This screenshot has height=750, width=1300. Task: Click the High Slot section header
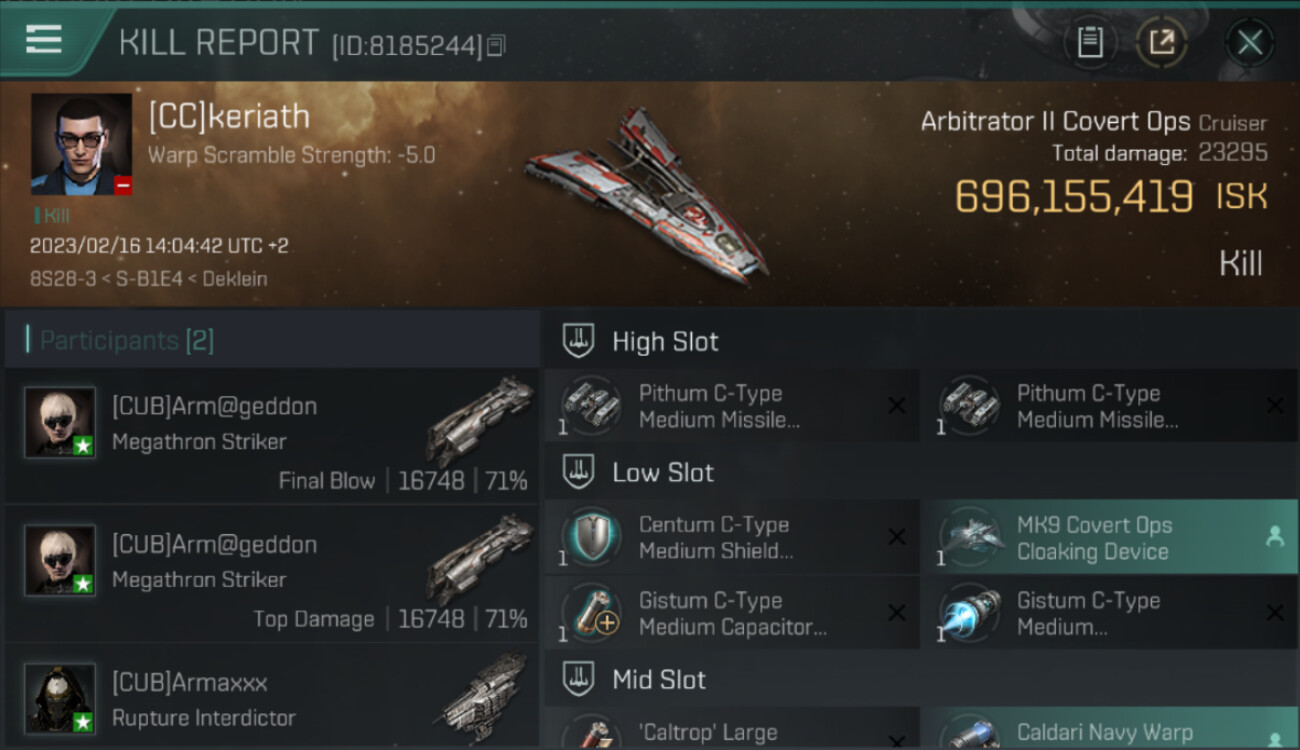[x=921, y=341]
